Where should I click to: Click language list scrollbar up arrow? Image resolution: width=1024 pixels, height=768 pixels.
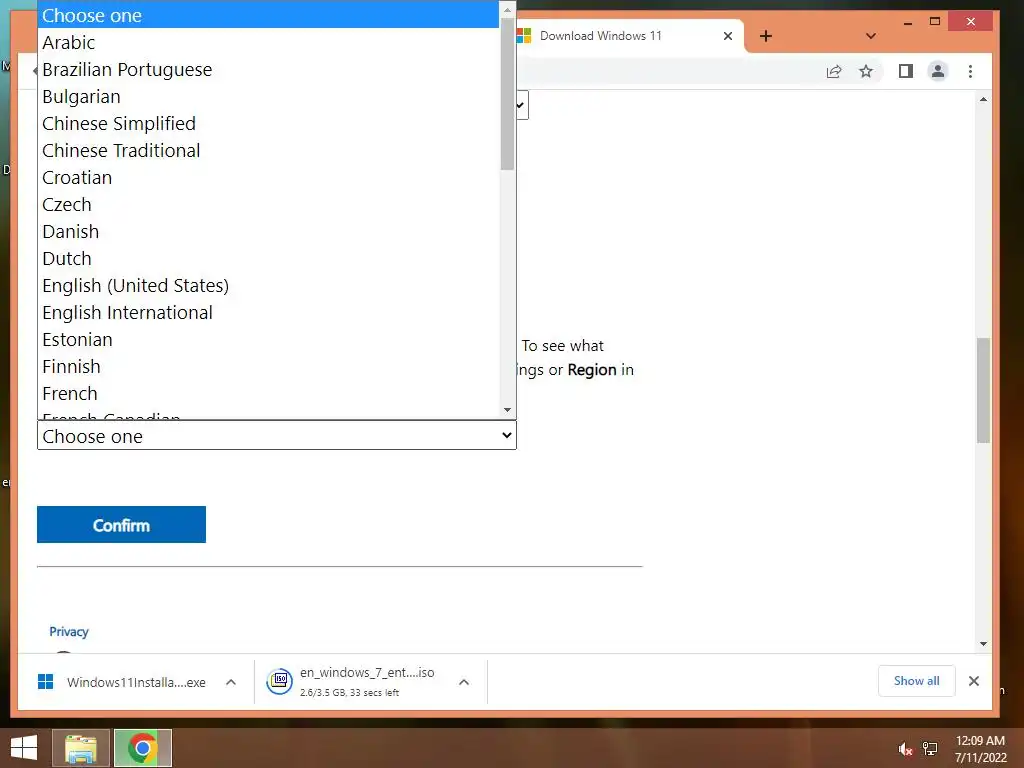(507, 9)
